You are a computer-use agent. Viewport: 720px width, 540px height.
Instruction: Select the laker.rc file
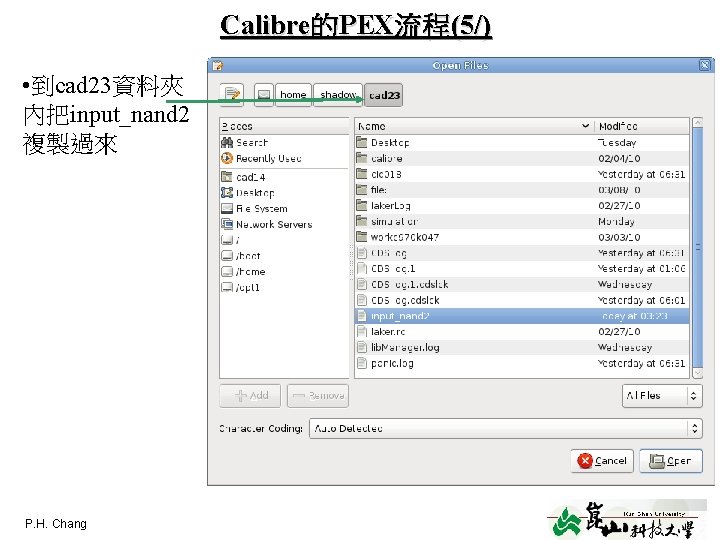point(522,332)
